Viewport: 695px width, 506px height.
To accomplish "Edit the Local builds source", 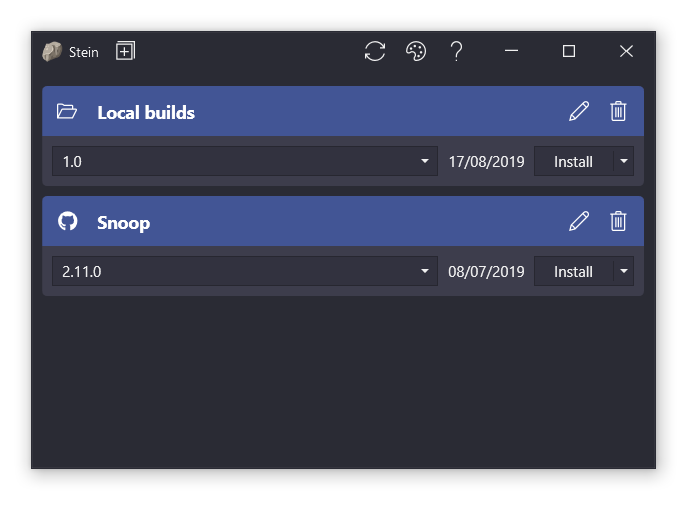I will tap(579, 111).
